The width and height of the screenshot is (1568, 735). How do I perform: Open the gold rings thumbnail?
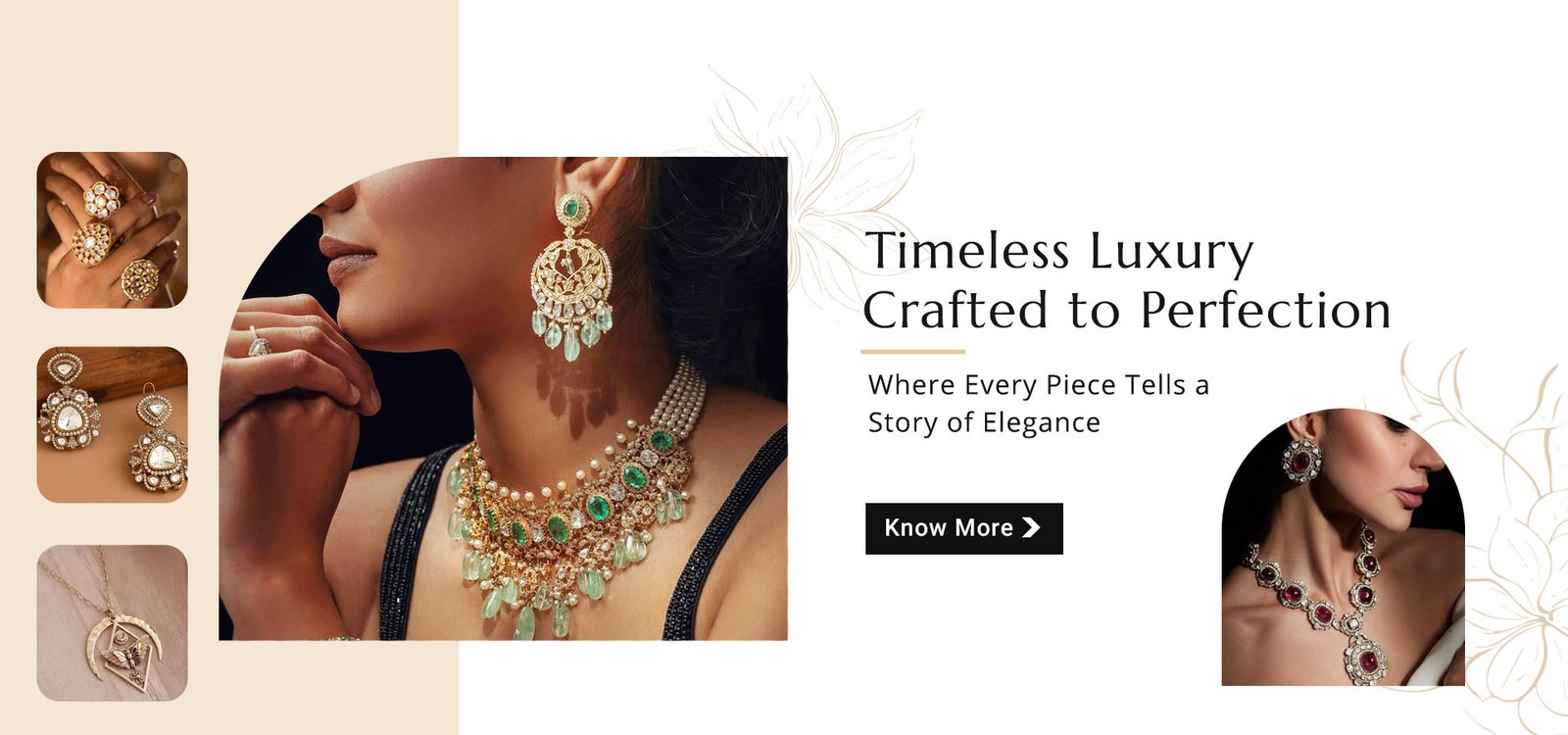tap(112, 230)
